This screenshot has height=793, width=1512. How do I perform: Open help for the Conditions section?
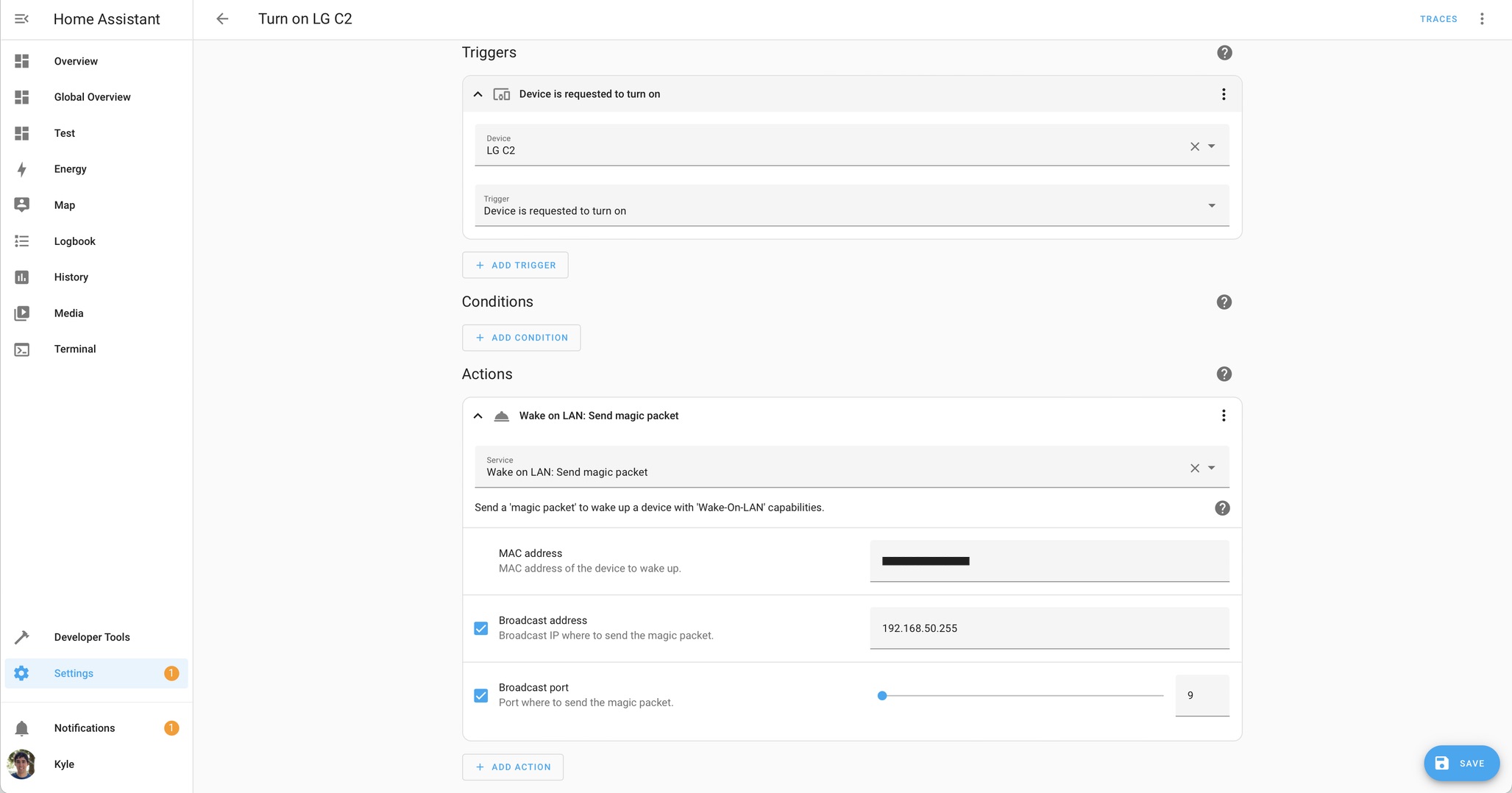(x=1224, y=302)
